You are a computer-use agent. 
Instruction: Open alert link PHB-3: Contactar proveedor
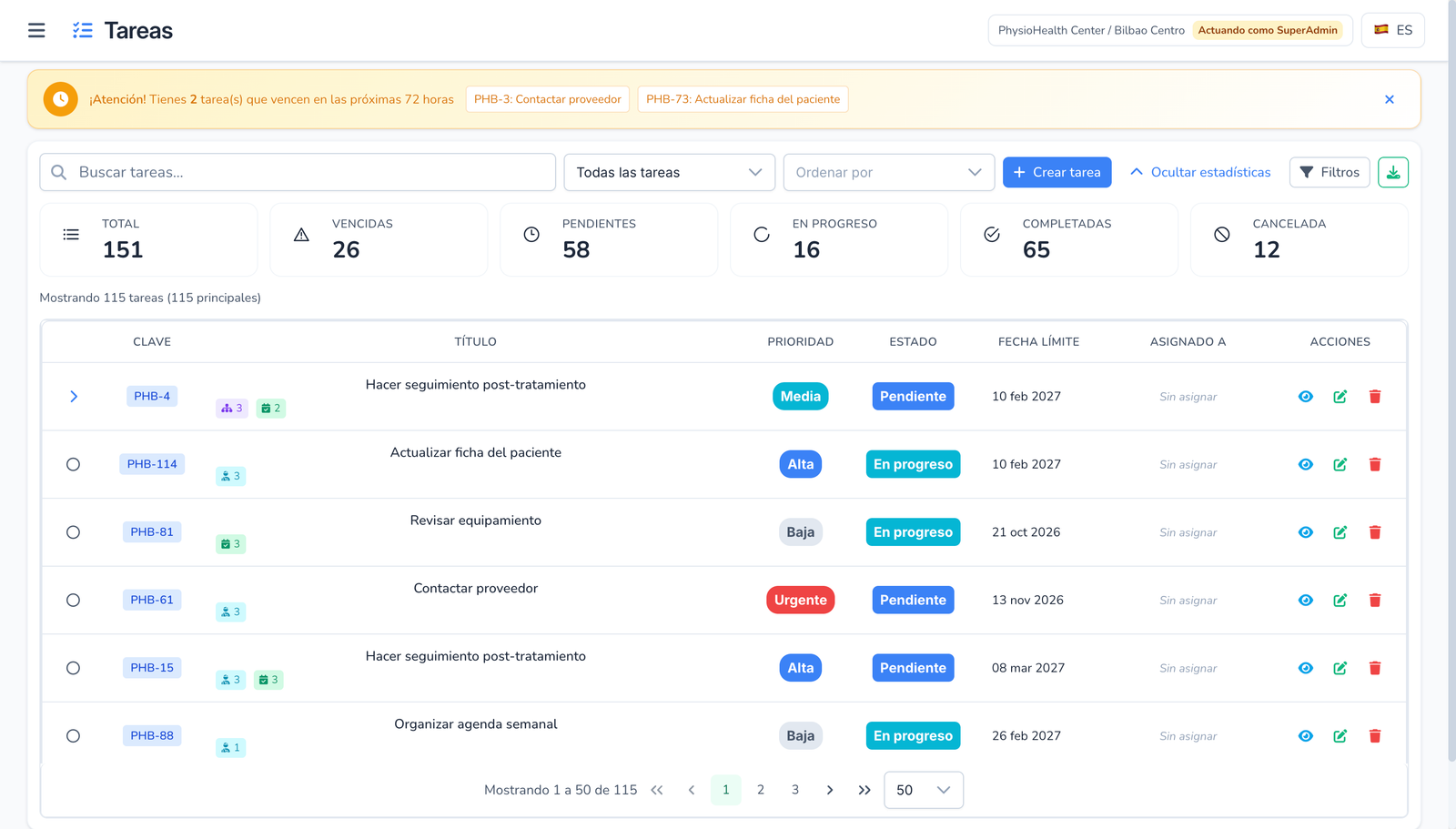point(548,99)
